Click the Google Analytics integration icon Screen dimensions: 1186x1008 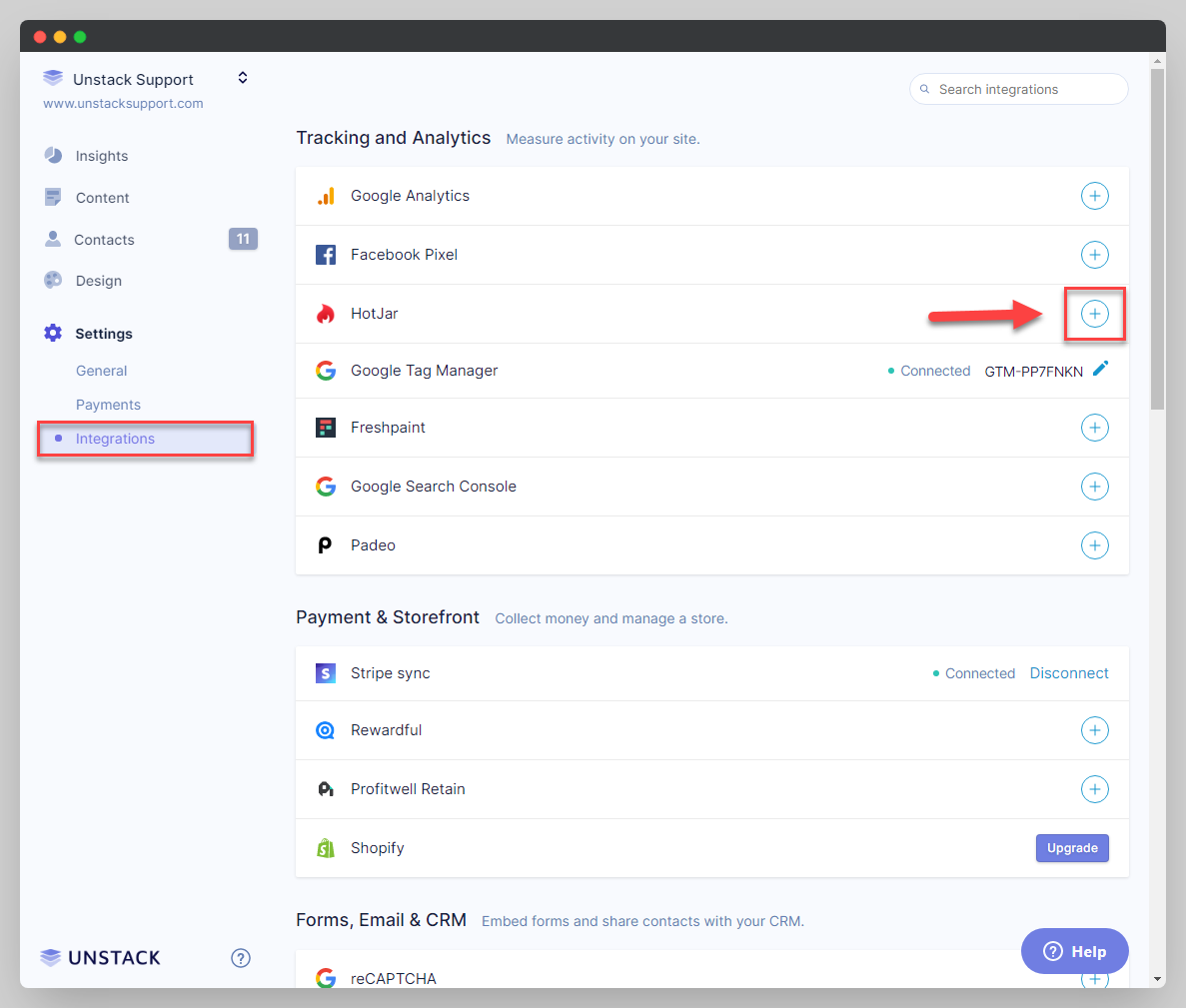coord(326,196)
